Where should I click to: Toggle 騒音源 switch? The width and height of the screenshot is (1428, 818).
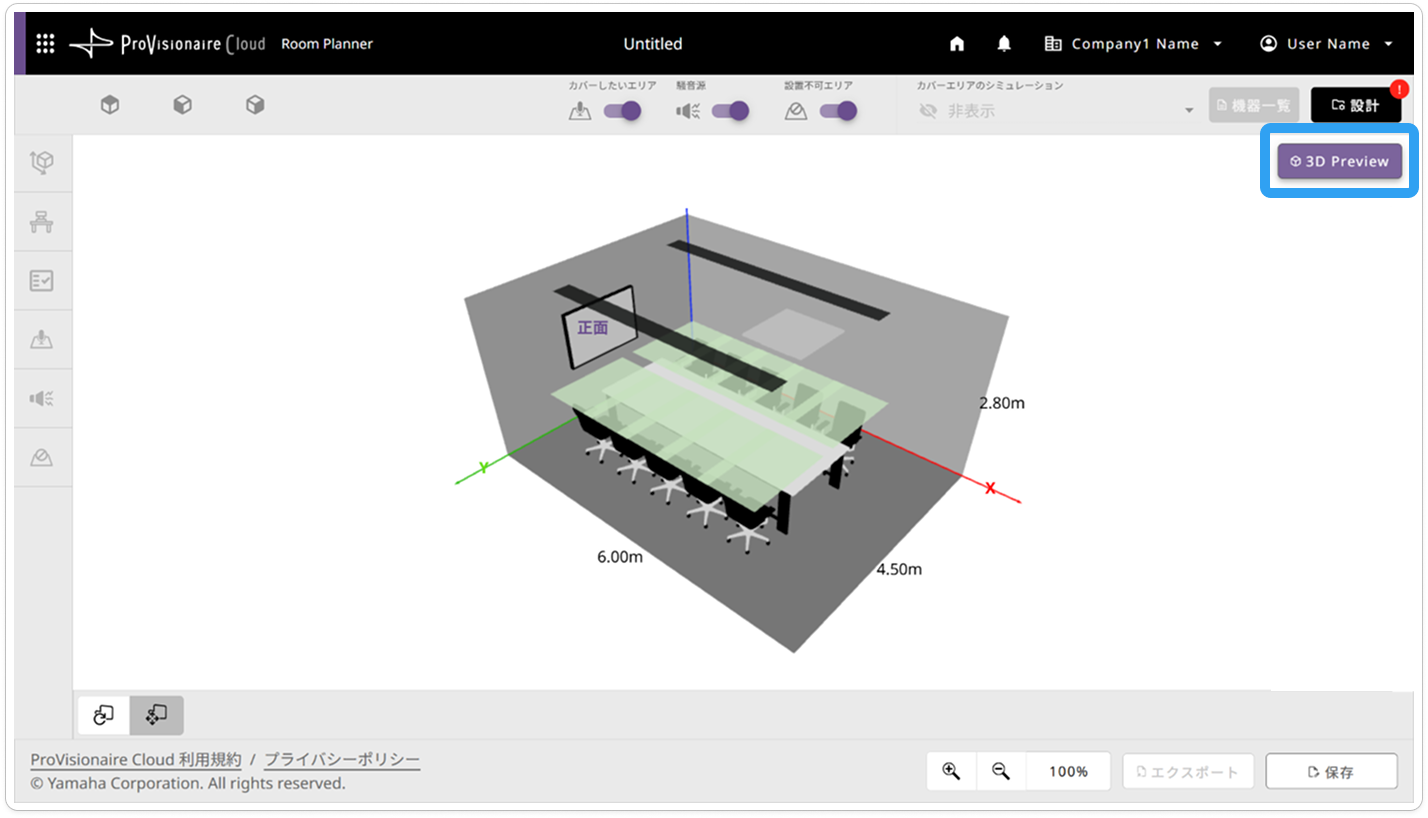coord(730,111)
